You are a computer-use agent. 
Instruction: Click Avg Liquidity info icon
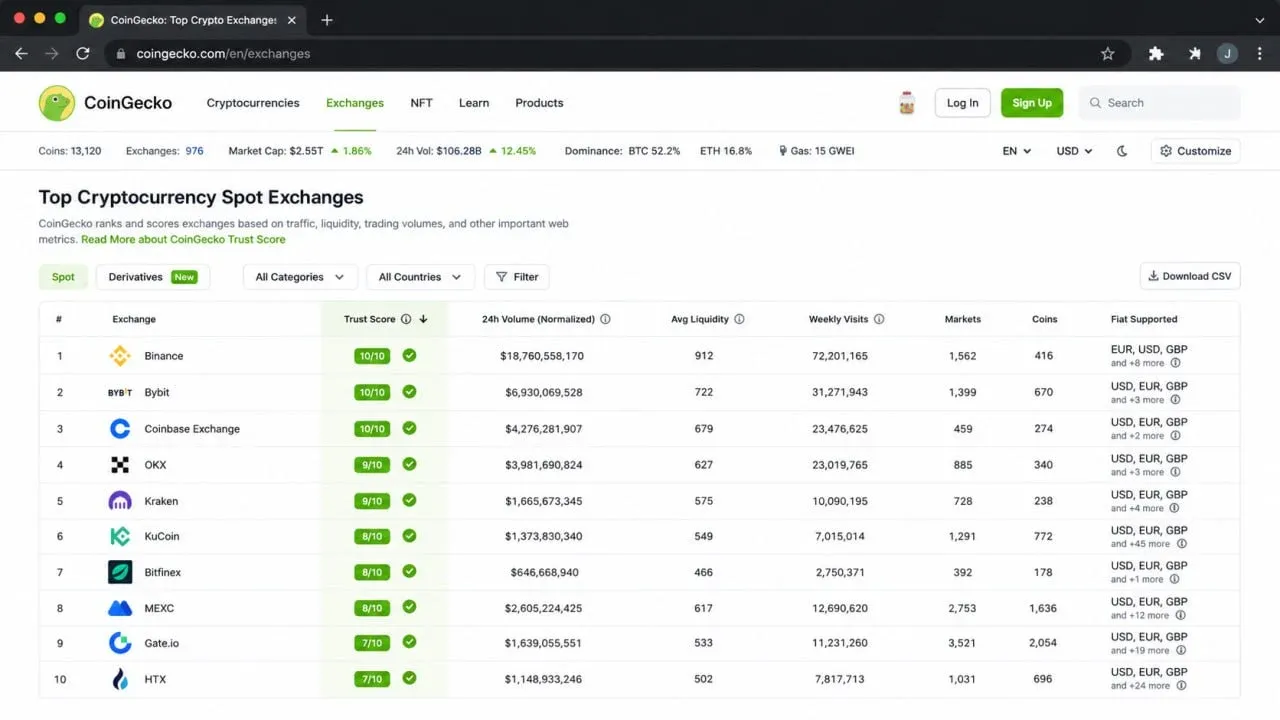[739, 320]
